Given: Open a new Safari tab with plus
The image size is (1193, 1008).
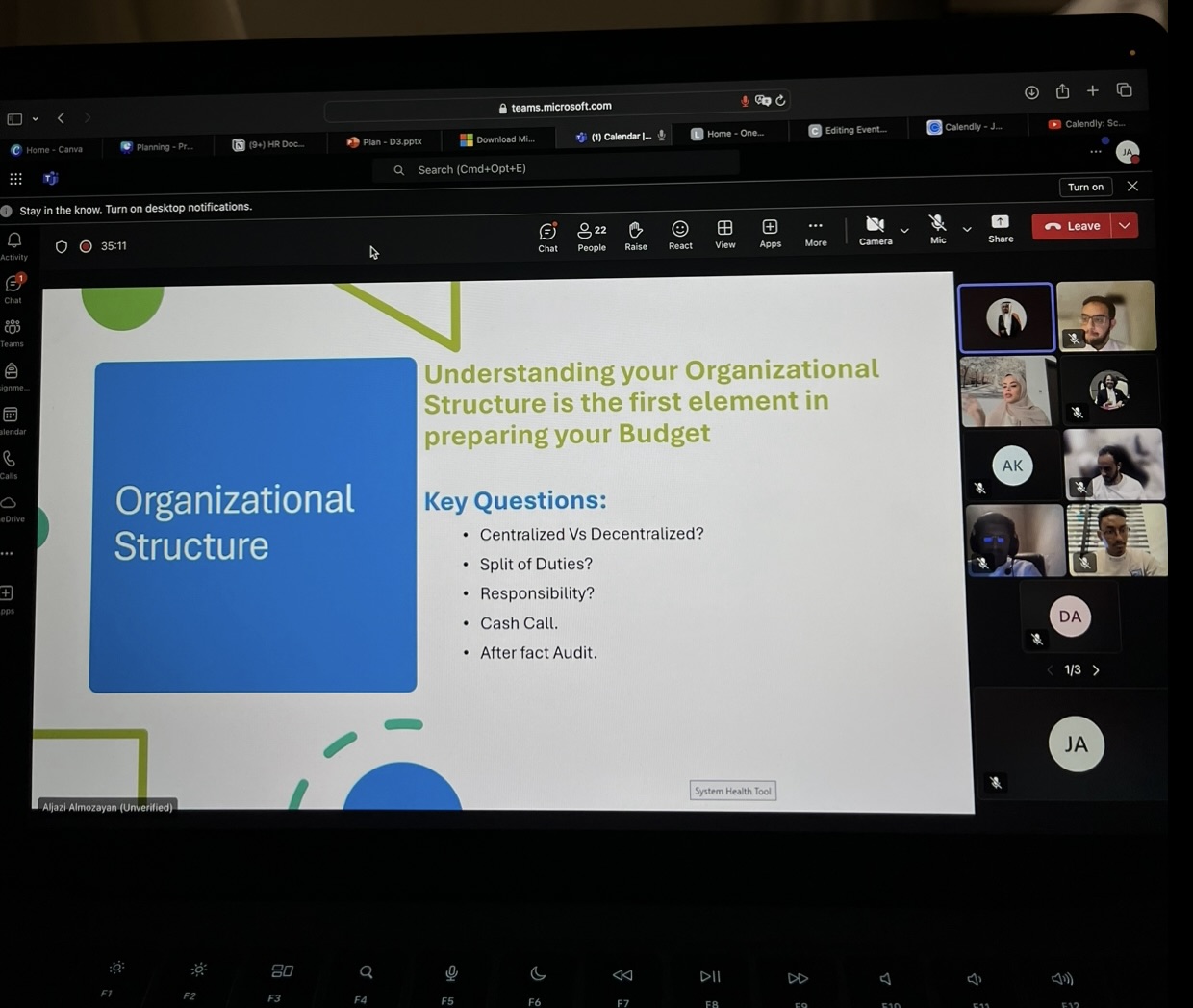Looking at the screenshot, I should click(1092, 90).
